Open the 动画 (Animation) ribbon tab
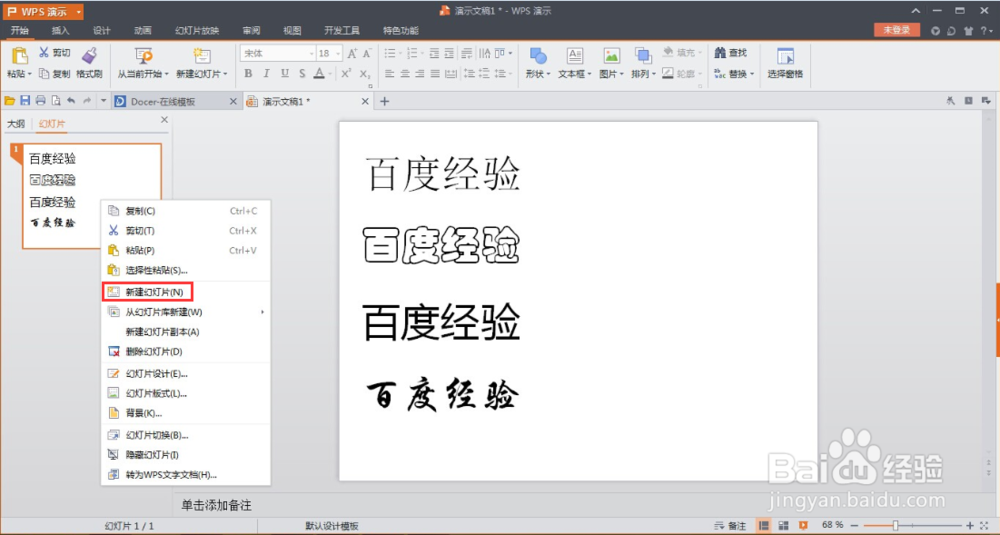This screenshot has height=535, width=1000. point(143,31)
